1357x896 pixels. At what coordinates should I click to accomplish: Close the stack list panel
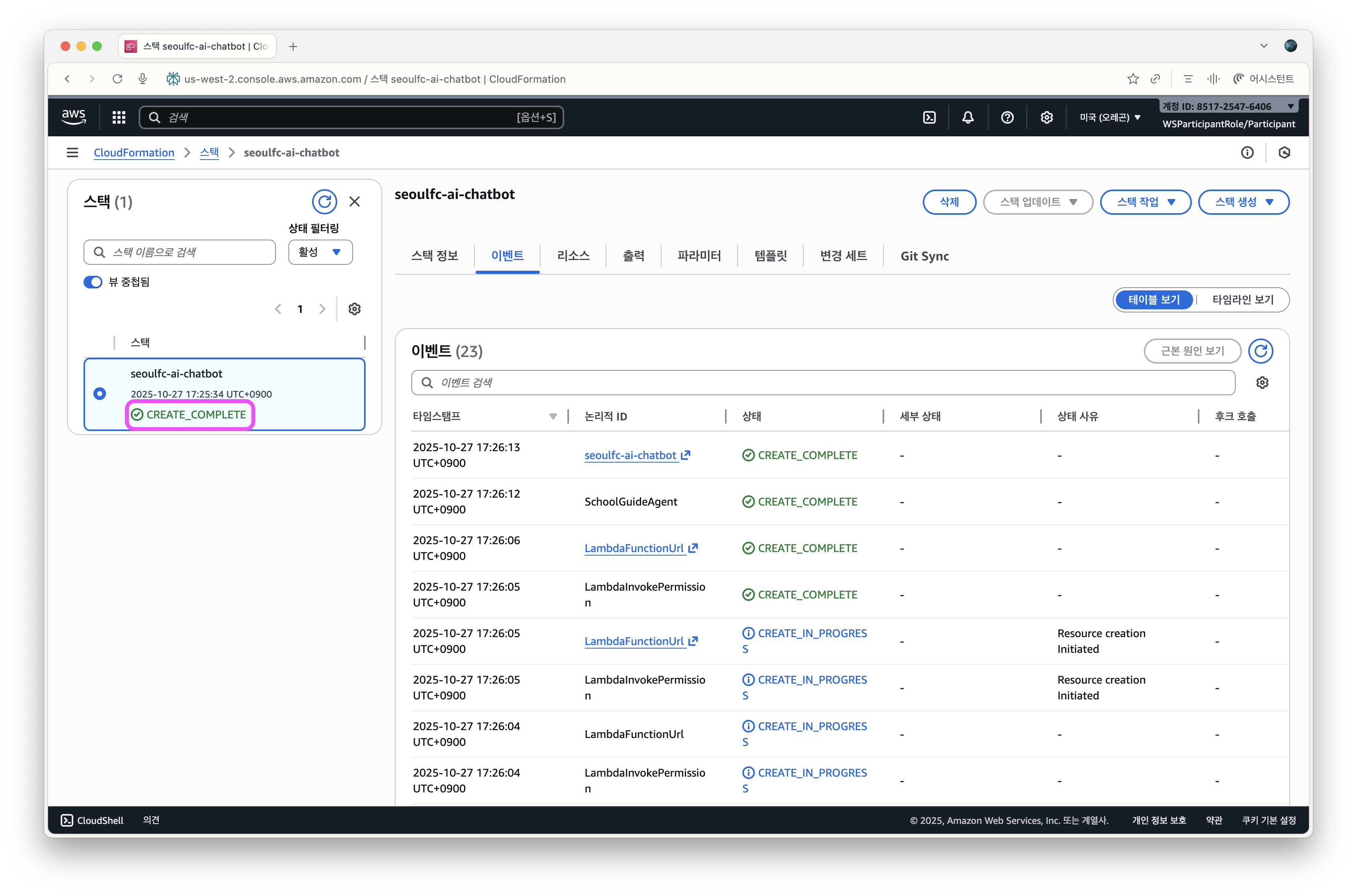click(355, 202)
